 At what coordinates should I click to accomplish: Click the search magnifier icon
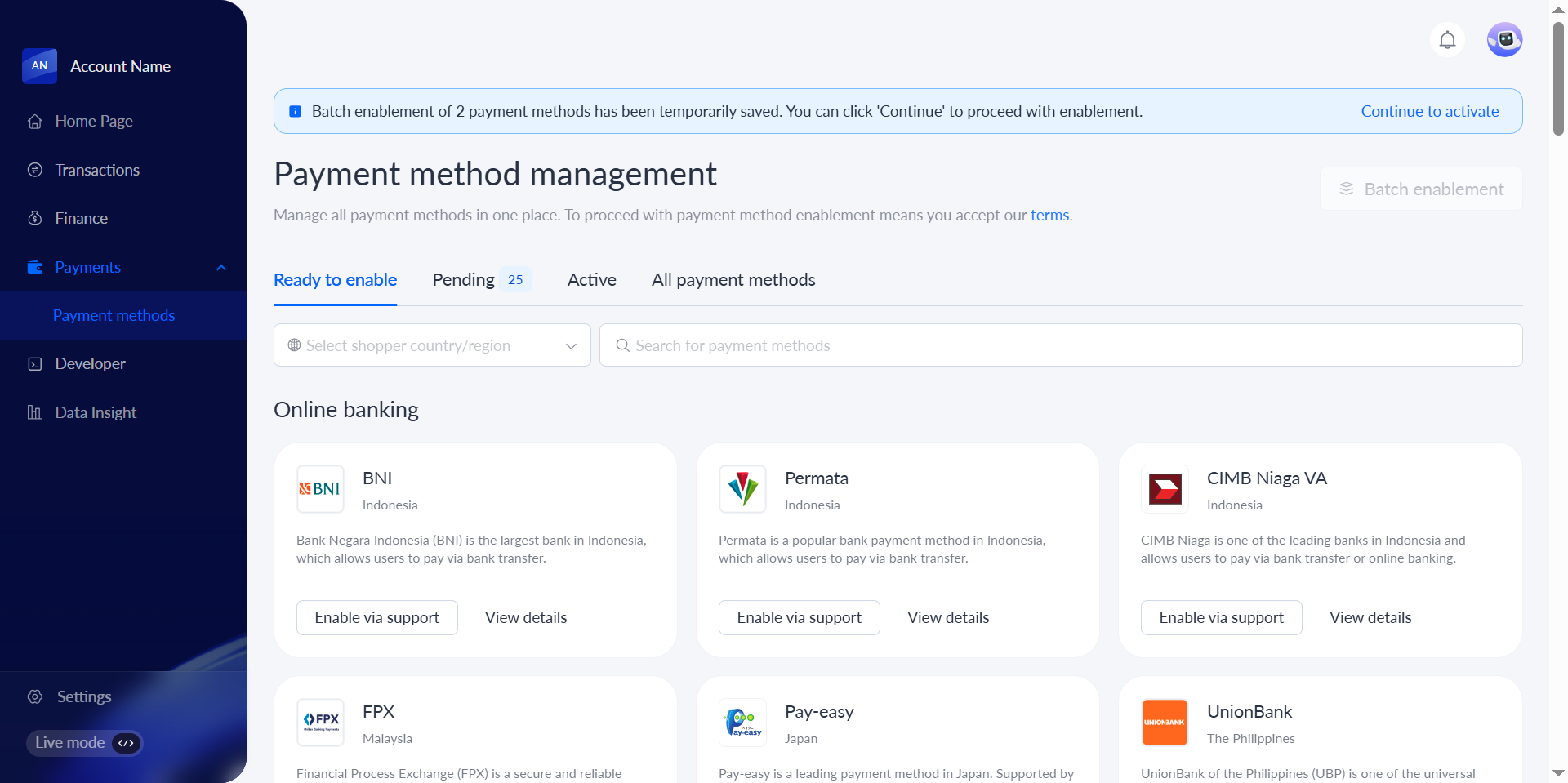tap(622, 345)
